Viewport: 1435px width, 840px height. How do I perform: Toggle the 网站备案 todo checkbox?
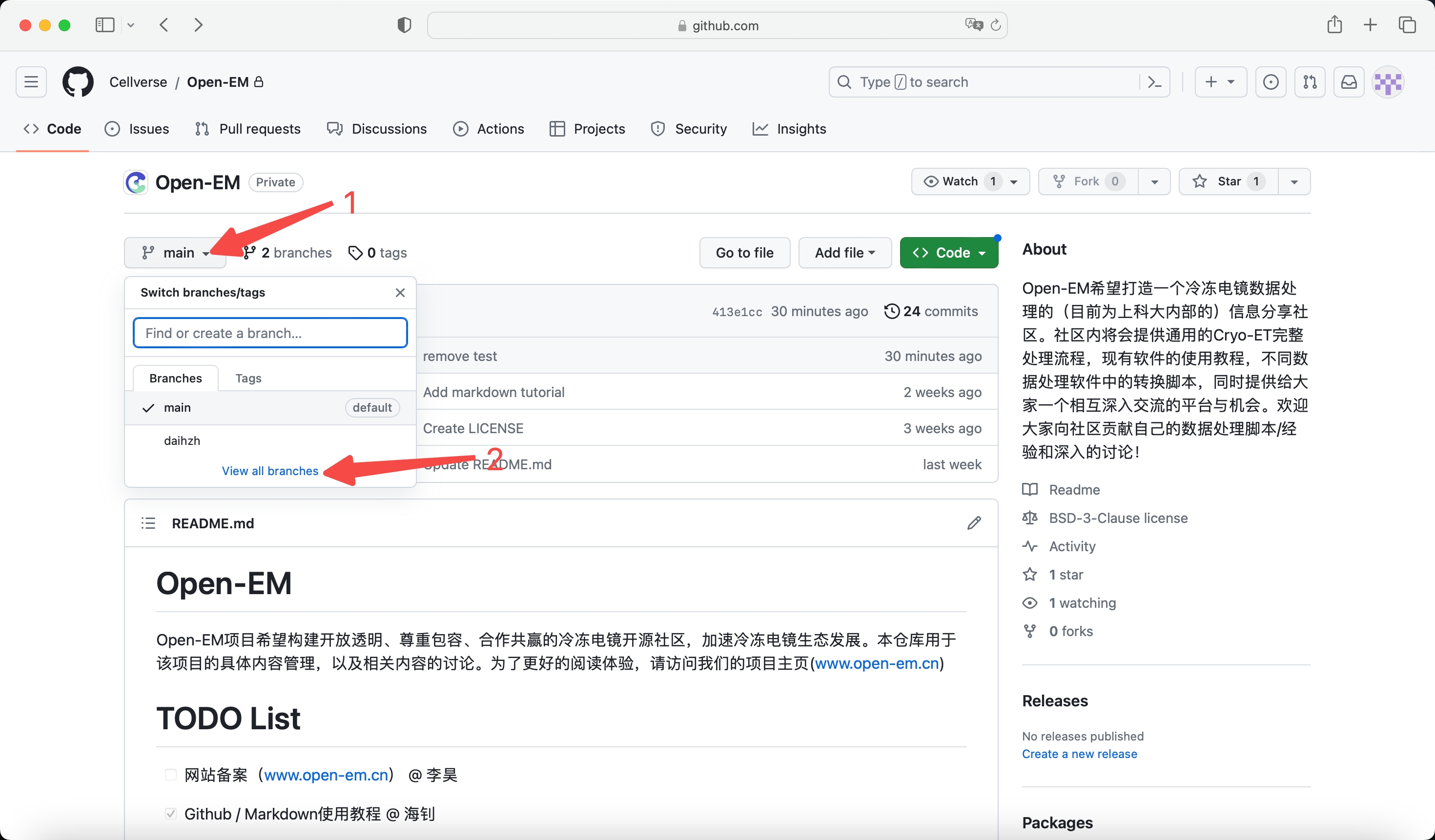pos(170,775)
